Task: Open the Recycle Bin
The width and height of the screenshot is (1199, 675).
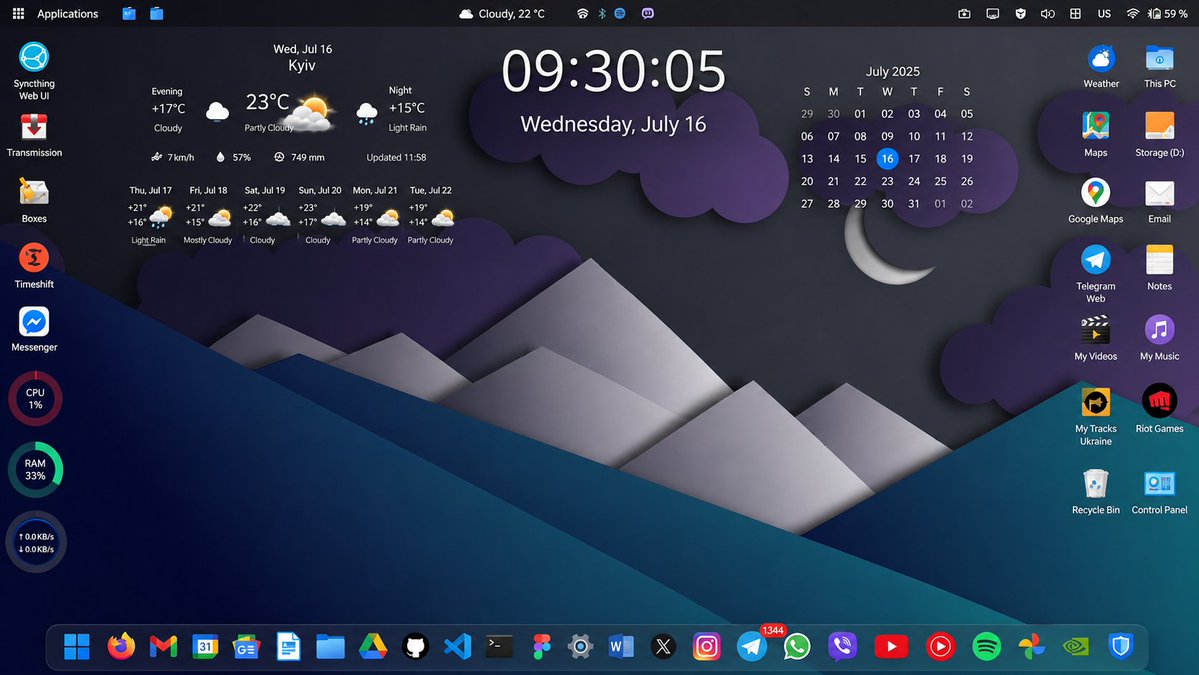Action: pos(1095,492)
